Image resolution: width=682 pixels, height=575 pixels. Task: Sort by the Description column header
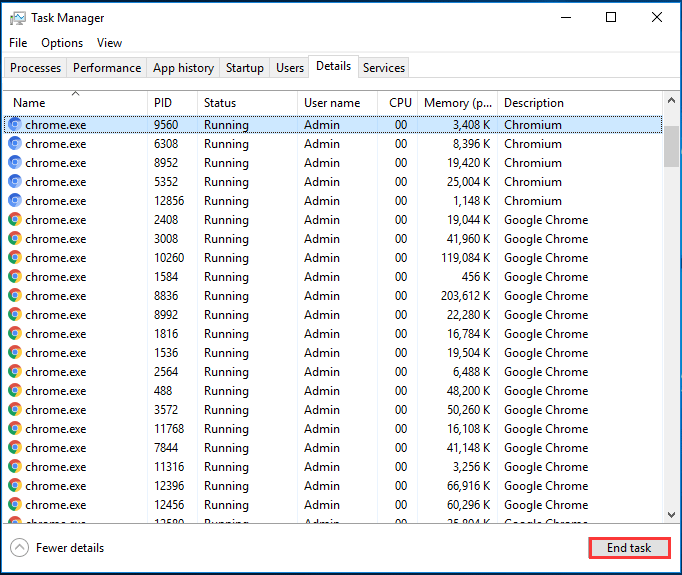point(580,103)
